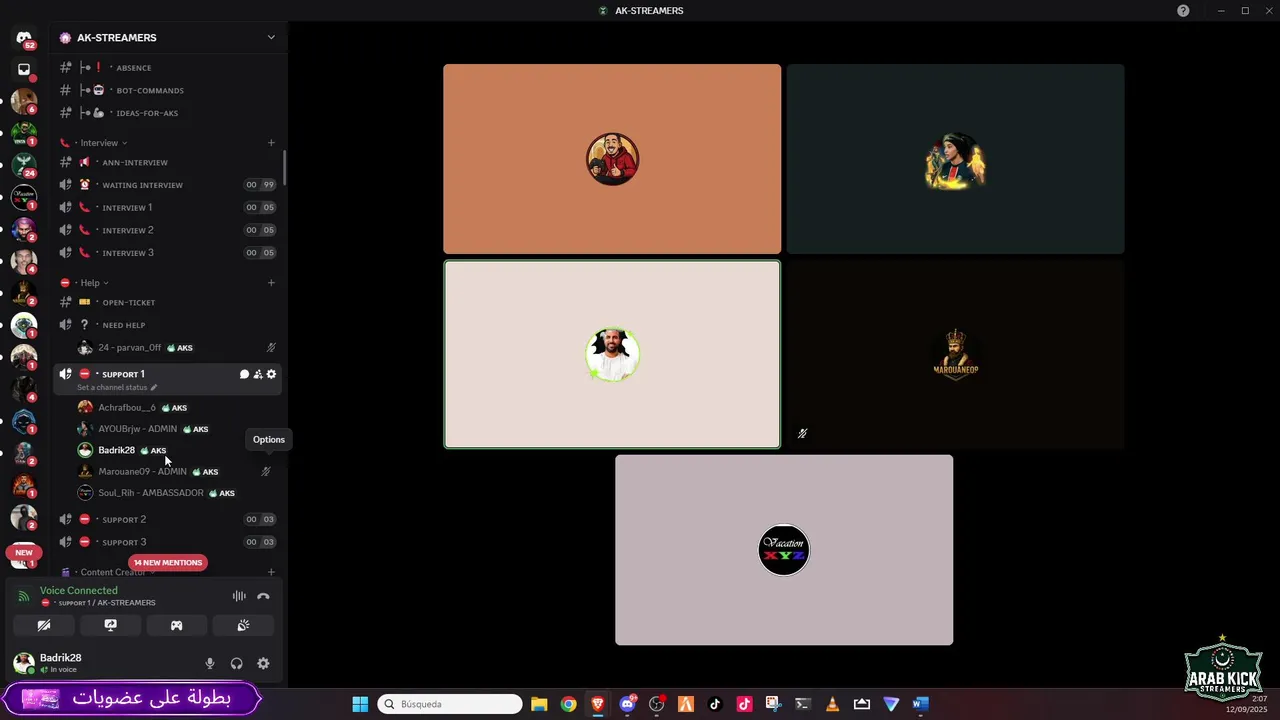Open the soundboard button
This screenshot has width=1280, height=720.
(x=242, y=625)
